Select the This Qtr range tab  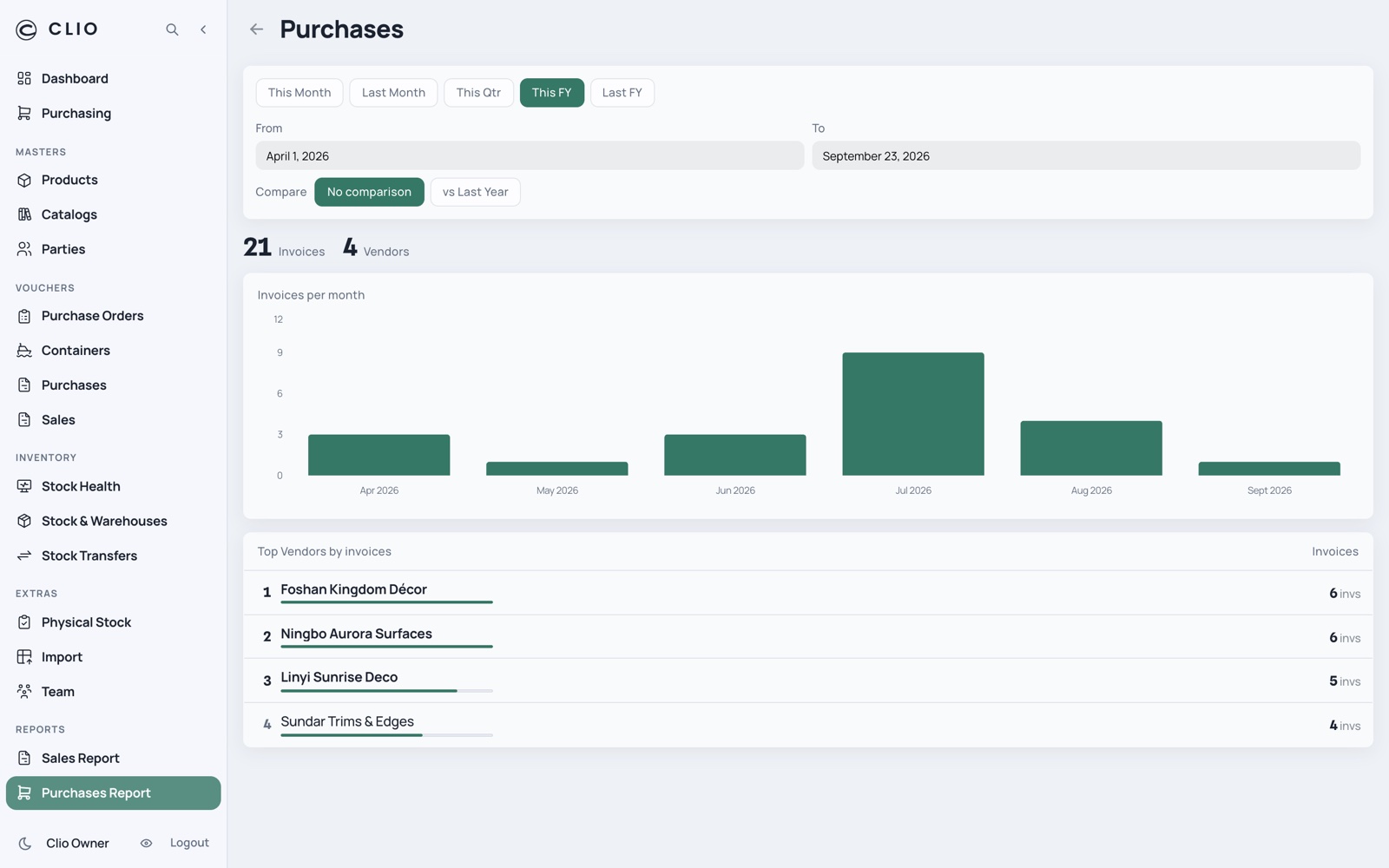[x=478, y=93]
